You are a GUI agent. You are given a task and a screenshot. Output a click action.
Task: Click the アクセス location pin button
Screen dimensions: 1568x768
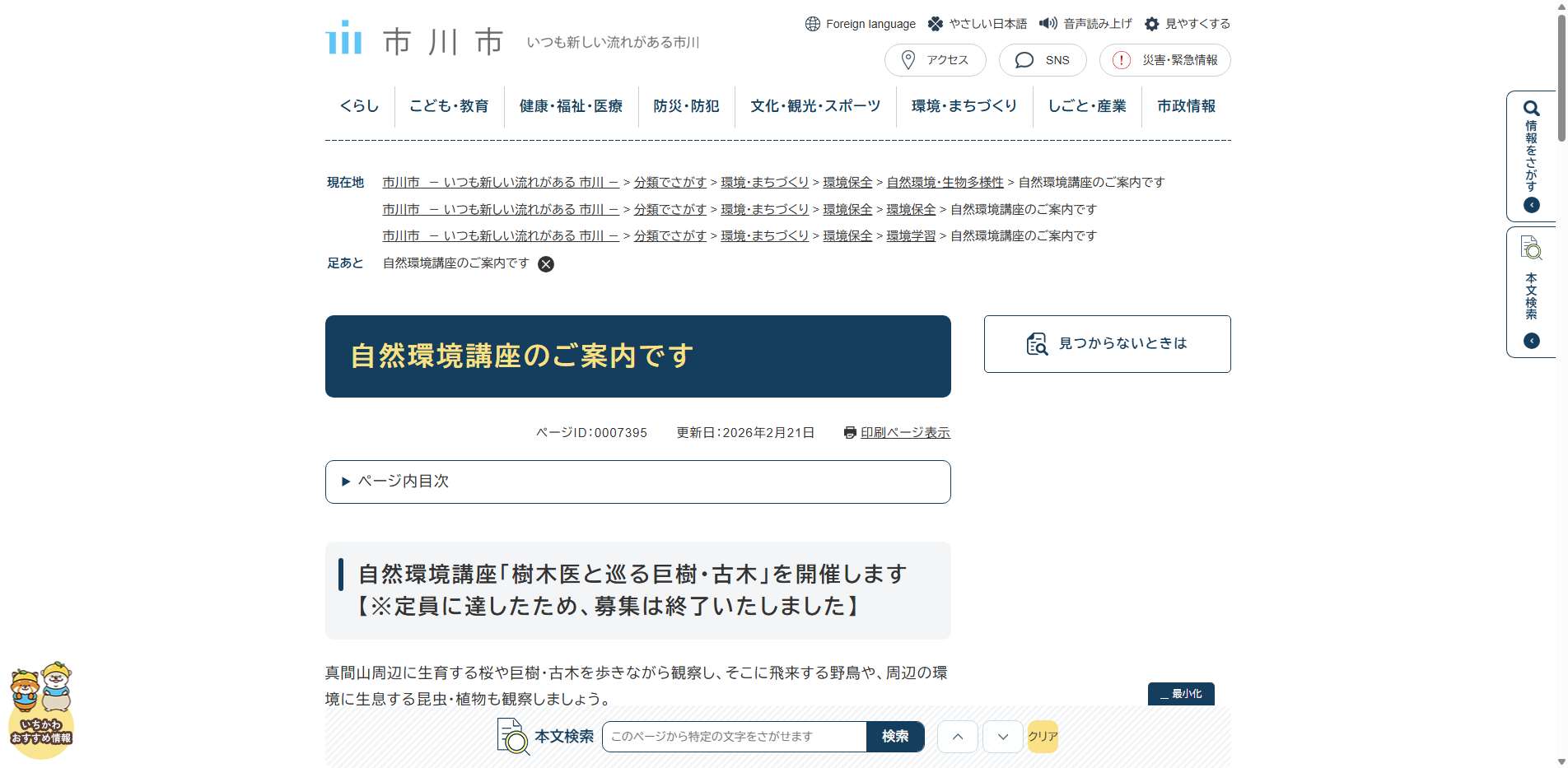coord(935,60)
